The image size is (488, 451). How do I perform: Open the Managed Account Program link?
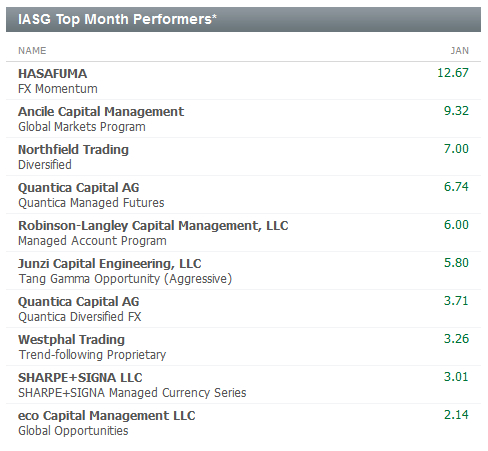[92, 241]
